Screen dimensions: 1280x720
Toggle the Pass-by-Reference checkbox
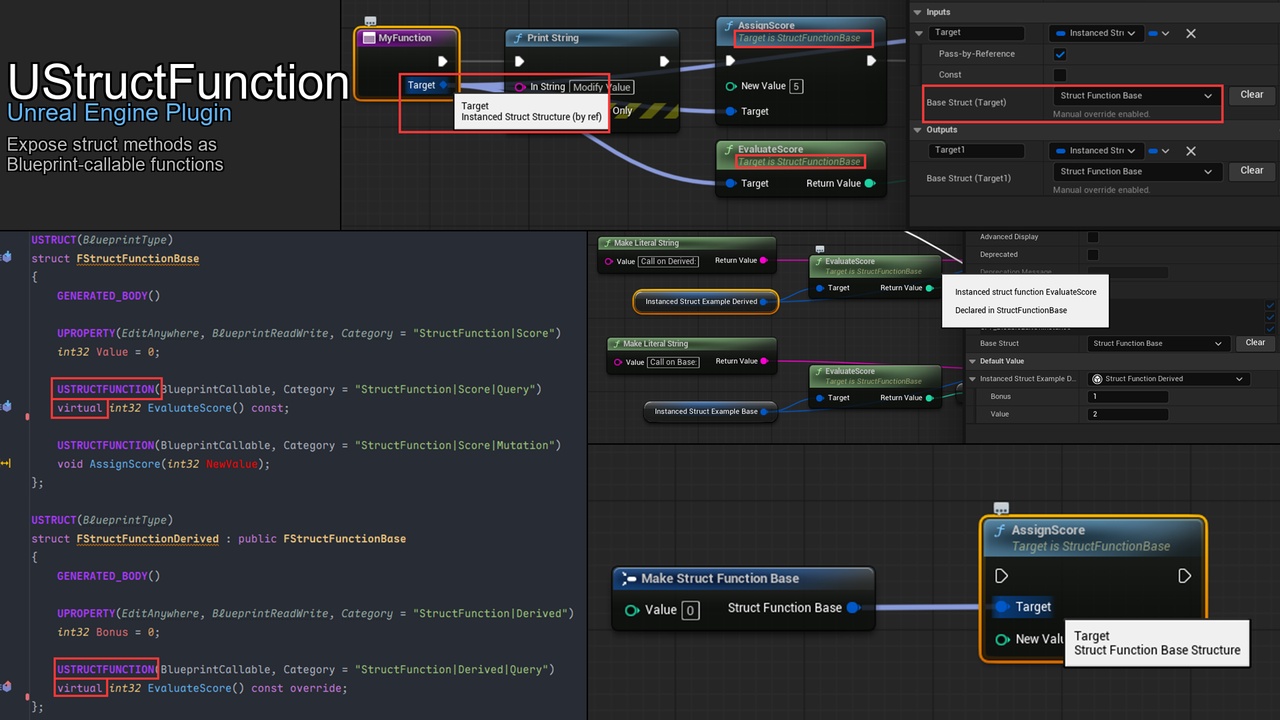point(1060,54)
